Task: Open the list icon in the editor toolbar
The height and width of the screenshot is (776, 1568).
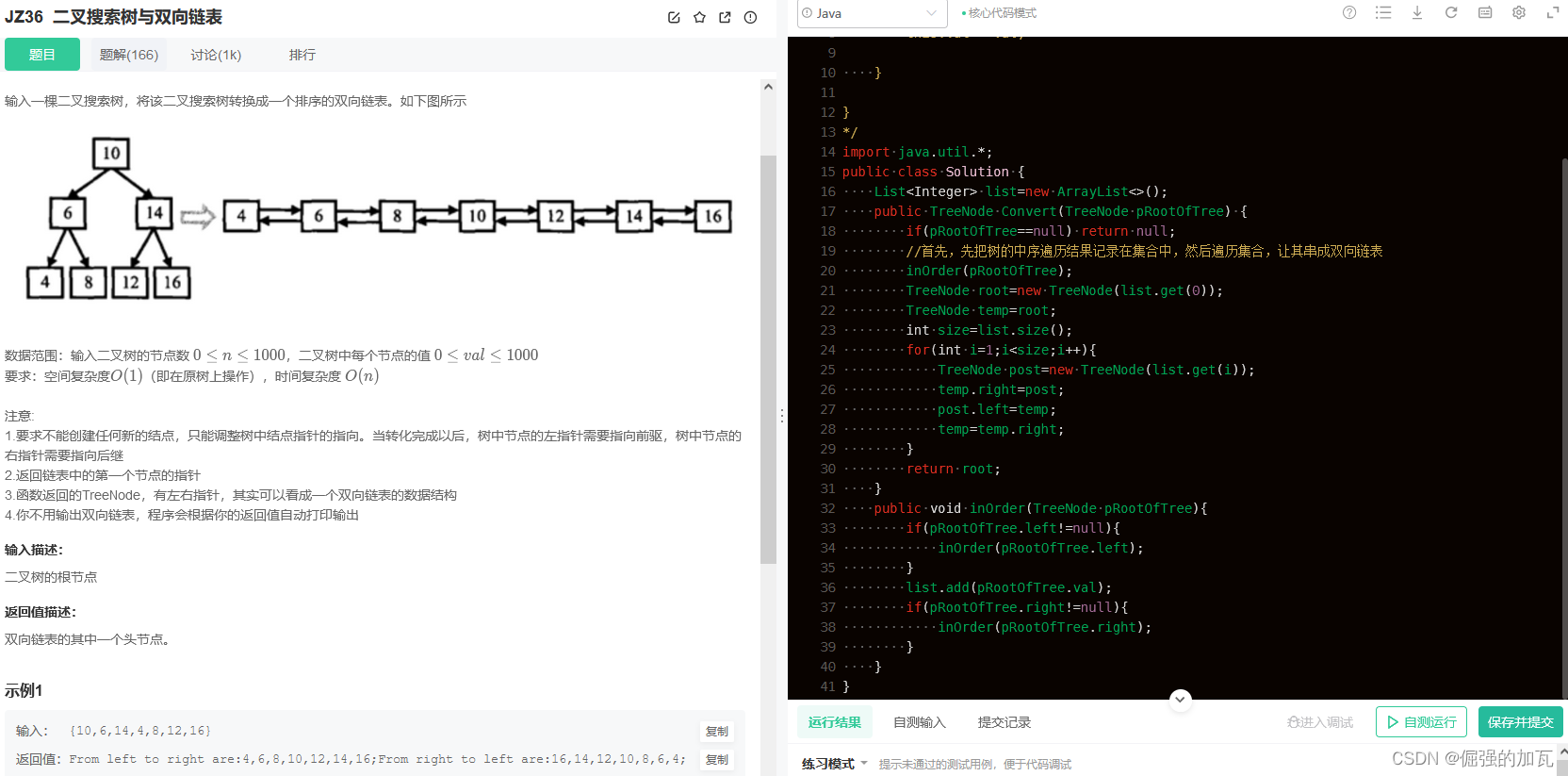Action: coord(1383,12)
